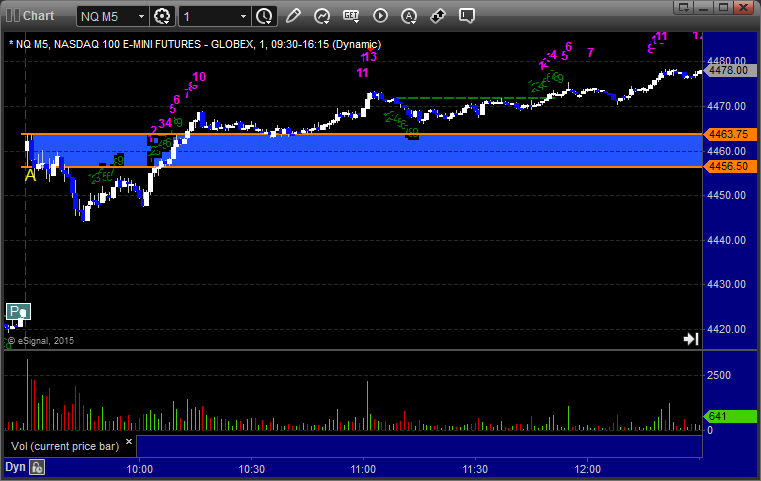761x481 pixels.
Task: Open the alerts A menu
Action: [409, 16]
